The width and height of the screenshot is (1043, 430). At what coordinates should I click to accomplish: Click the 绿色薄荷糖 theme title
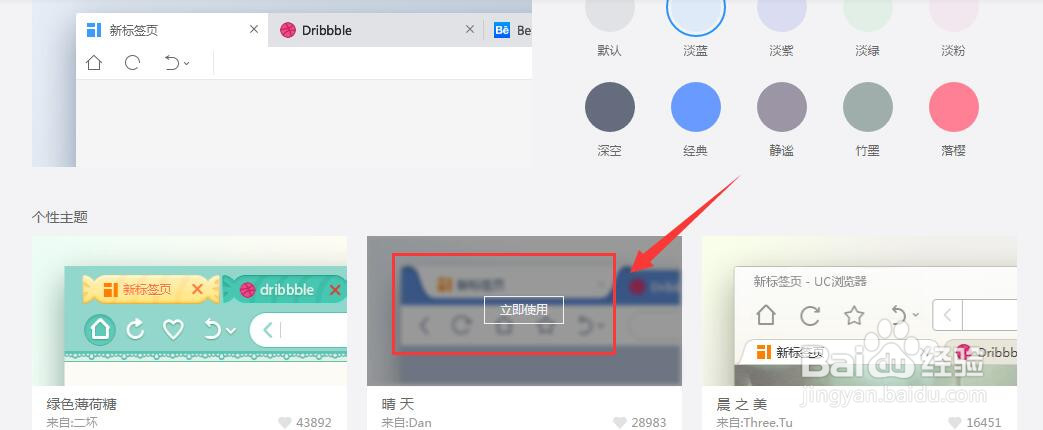pos(82,404)
